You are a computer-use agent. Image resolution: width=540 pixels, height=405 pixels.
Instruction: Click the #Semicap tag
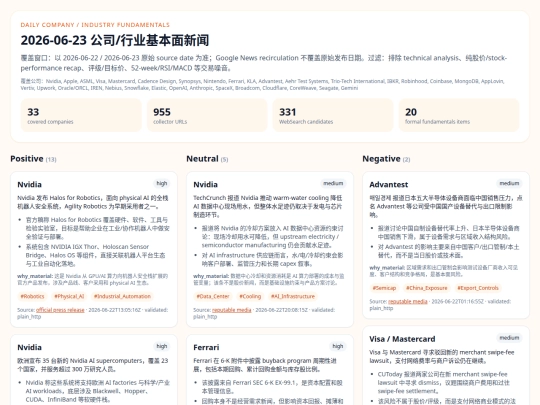(384, 288)
